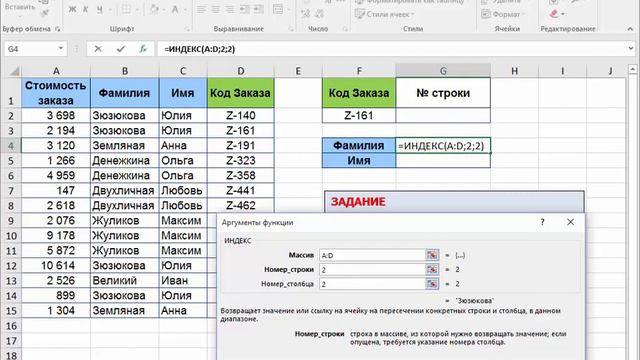Viewport: 640px width, 360px height.
Task: Click the font color A icon
Action: coord(175,9)
